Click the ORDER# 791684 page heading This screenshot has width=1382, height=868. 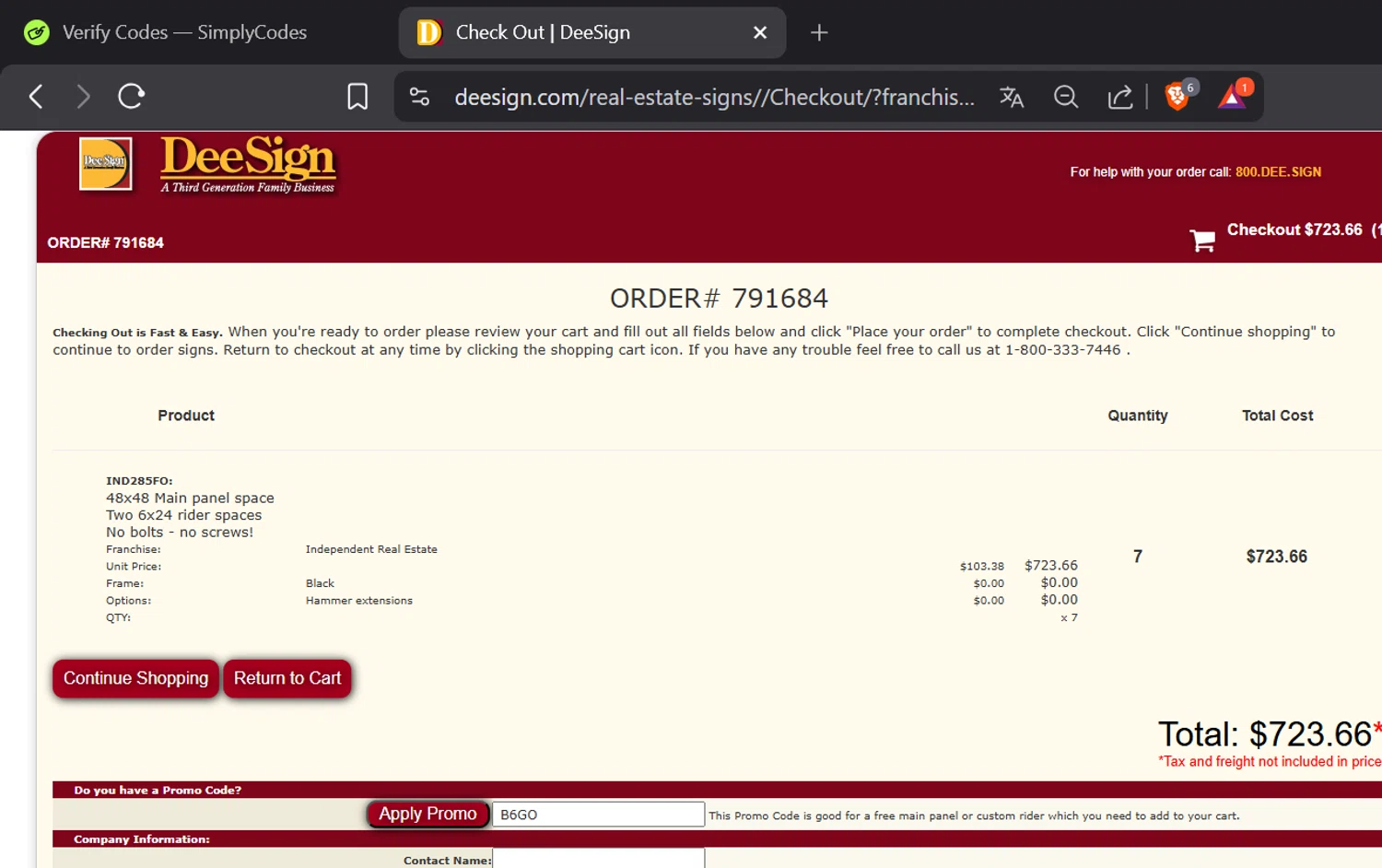719,299
